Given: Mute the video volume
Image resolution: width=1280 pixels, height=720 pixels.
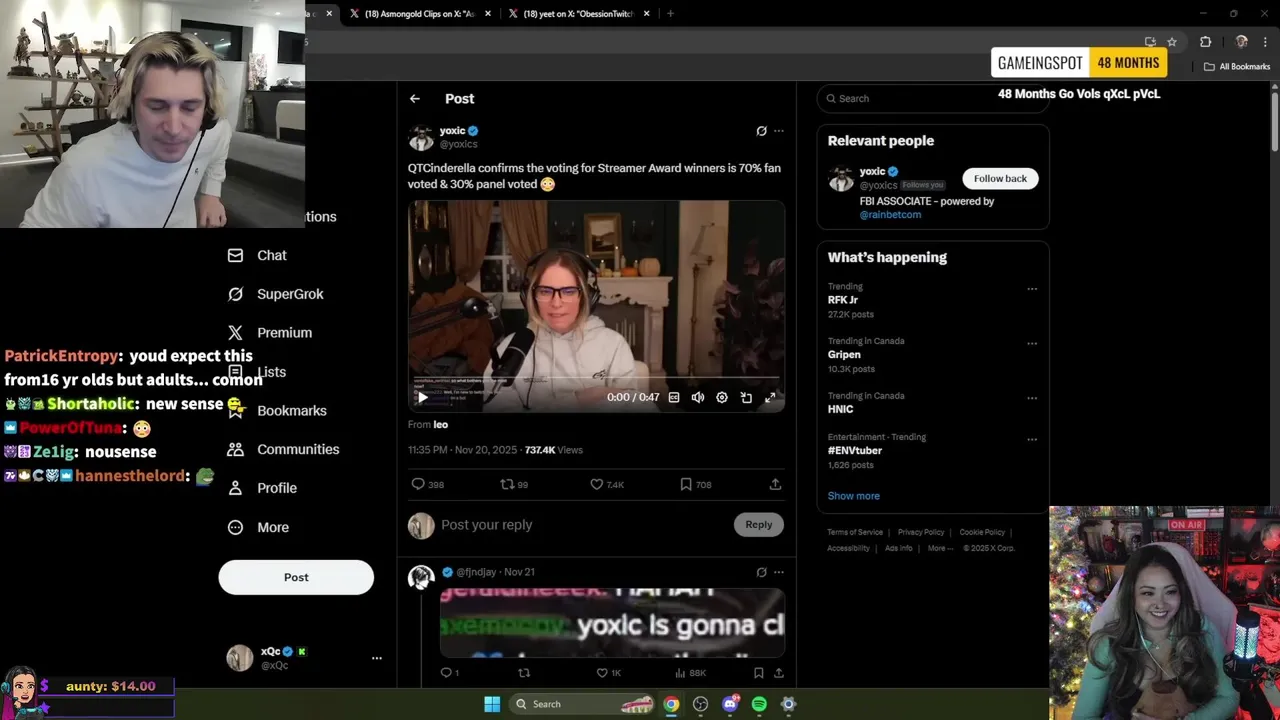Looking at the screenshot, I should (698, 397).
